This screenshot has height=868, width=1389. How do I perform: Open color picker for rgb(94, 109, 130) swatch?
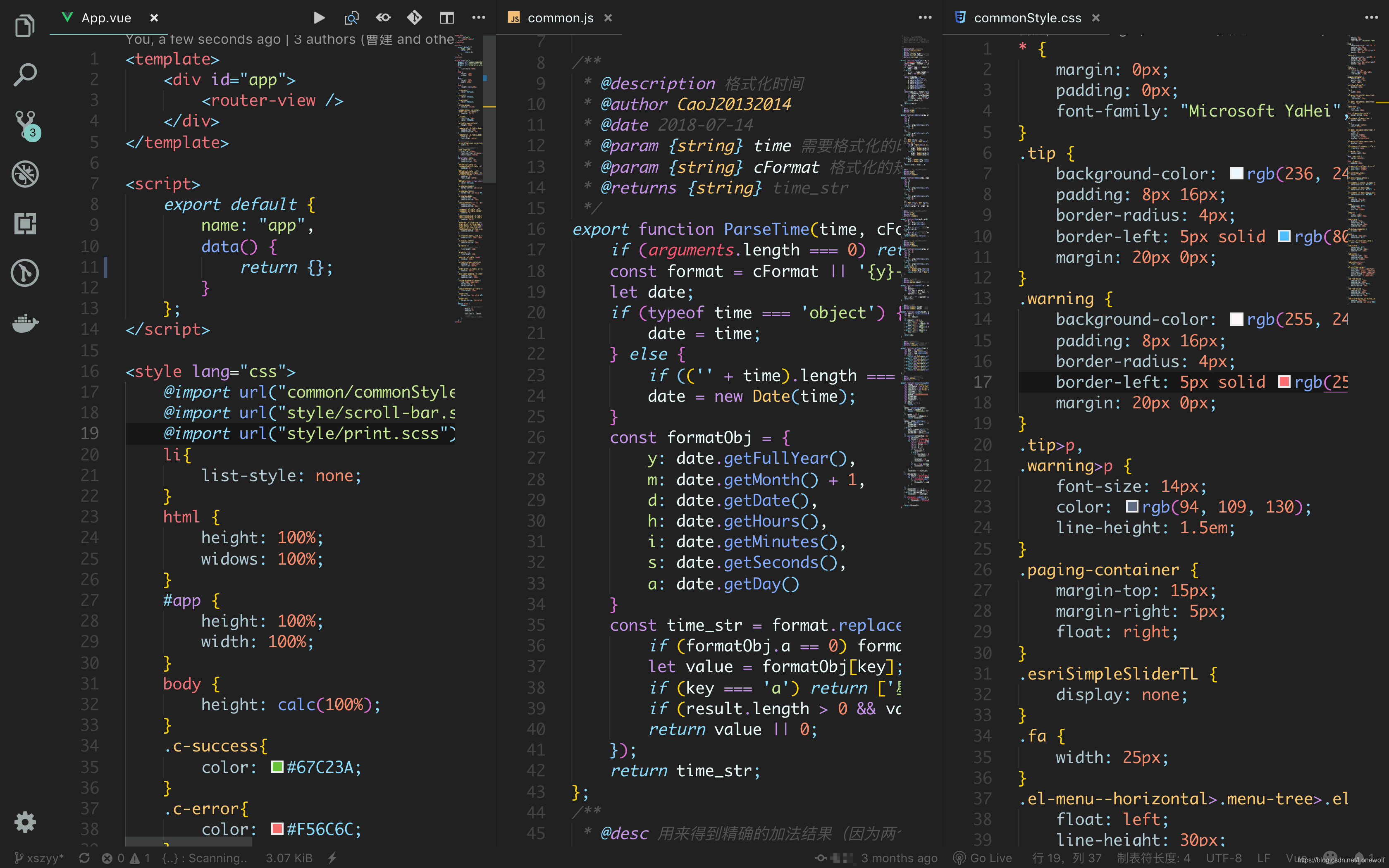pyautogui.click(x=1132, y=506)
